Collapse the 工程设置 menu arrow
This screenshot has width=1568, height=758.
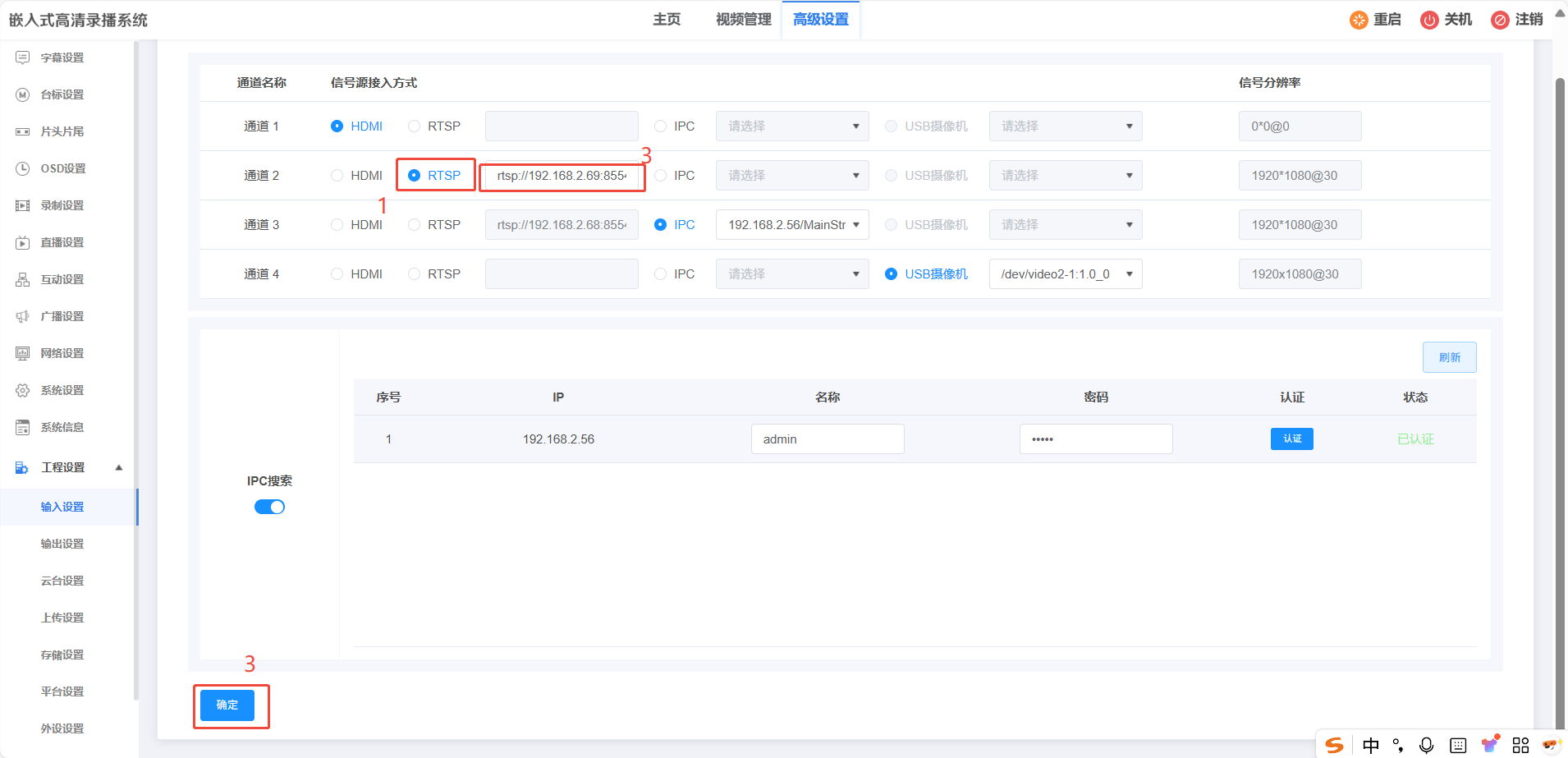(119, 467)
